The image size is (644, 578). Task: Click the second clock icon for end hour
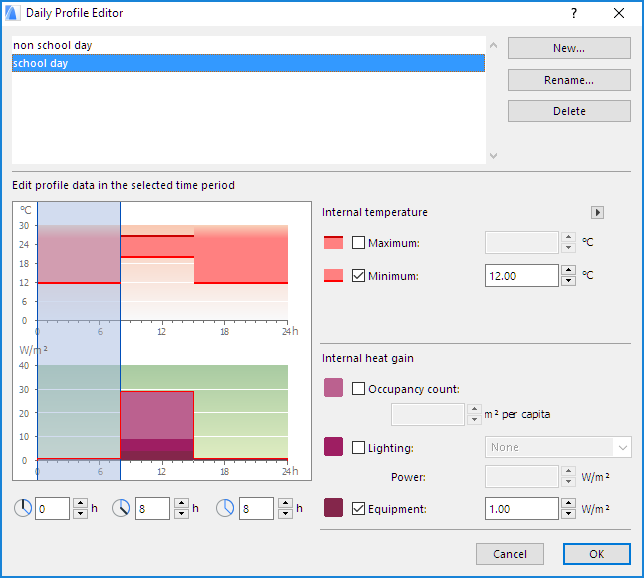tap(121, 508)
